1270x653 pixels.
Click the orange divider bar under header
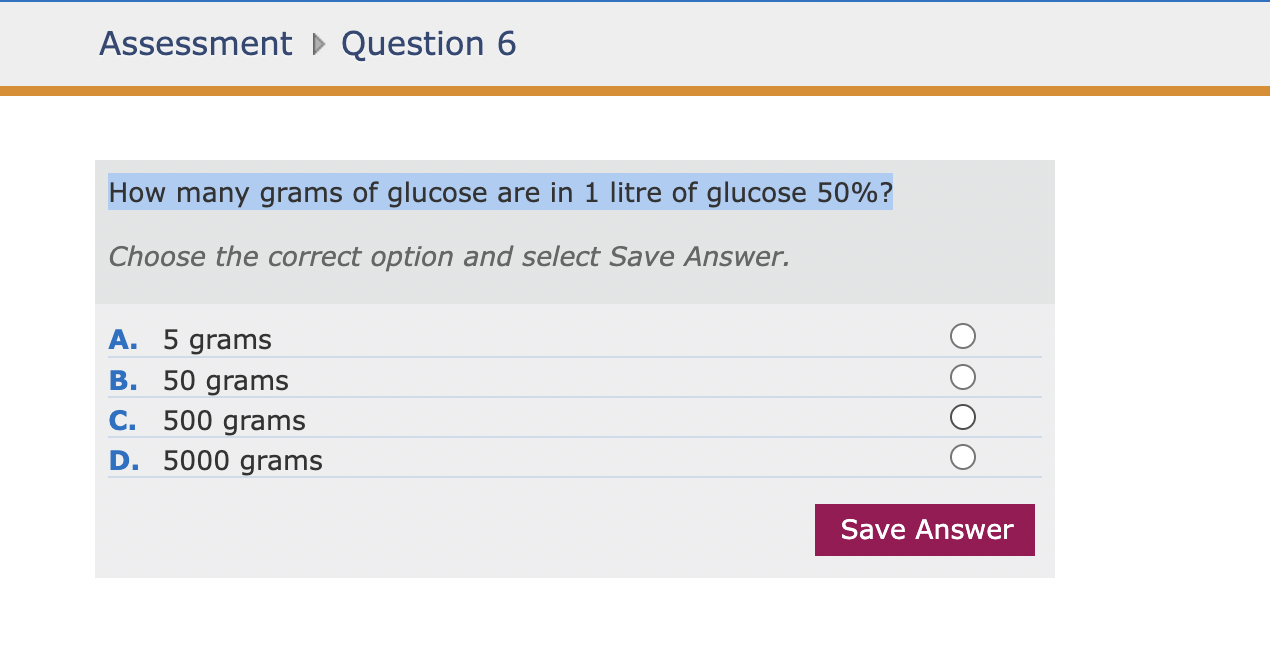click(635, 91)
